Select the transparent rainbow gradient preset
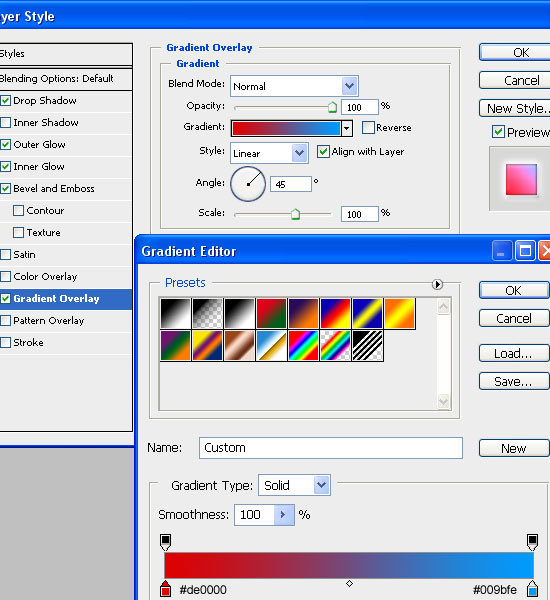Viewport: 550px width, 600px height. [x=336, y=346]
